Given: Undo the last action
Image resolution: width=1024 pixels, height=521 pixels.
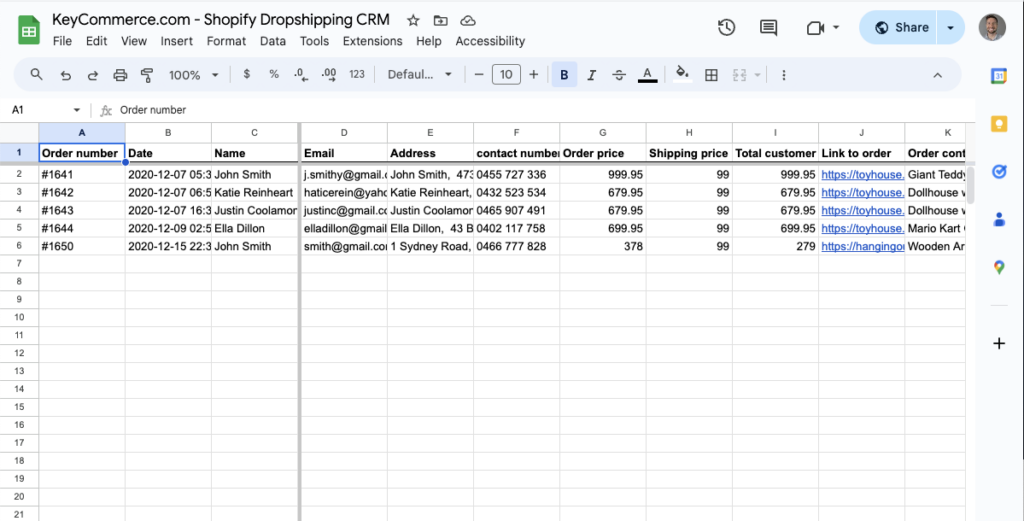Looking at the screenshot, I should pyautogui.click(x=65, y=75).
